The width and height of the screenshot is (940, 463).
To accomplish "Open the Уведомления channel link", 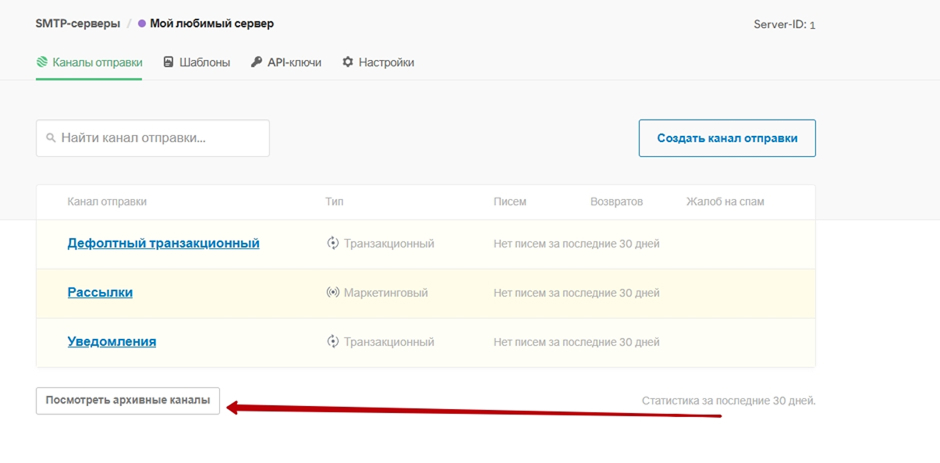I will (112, 342).
